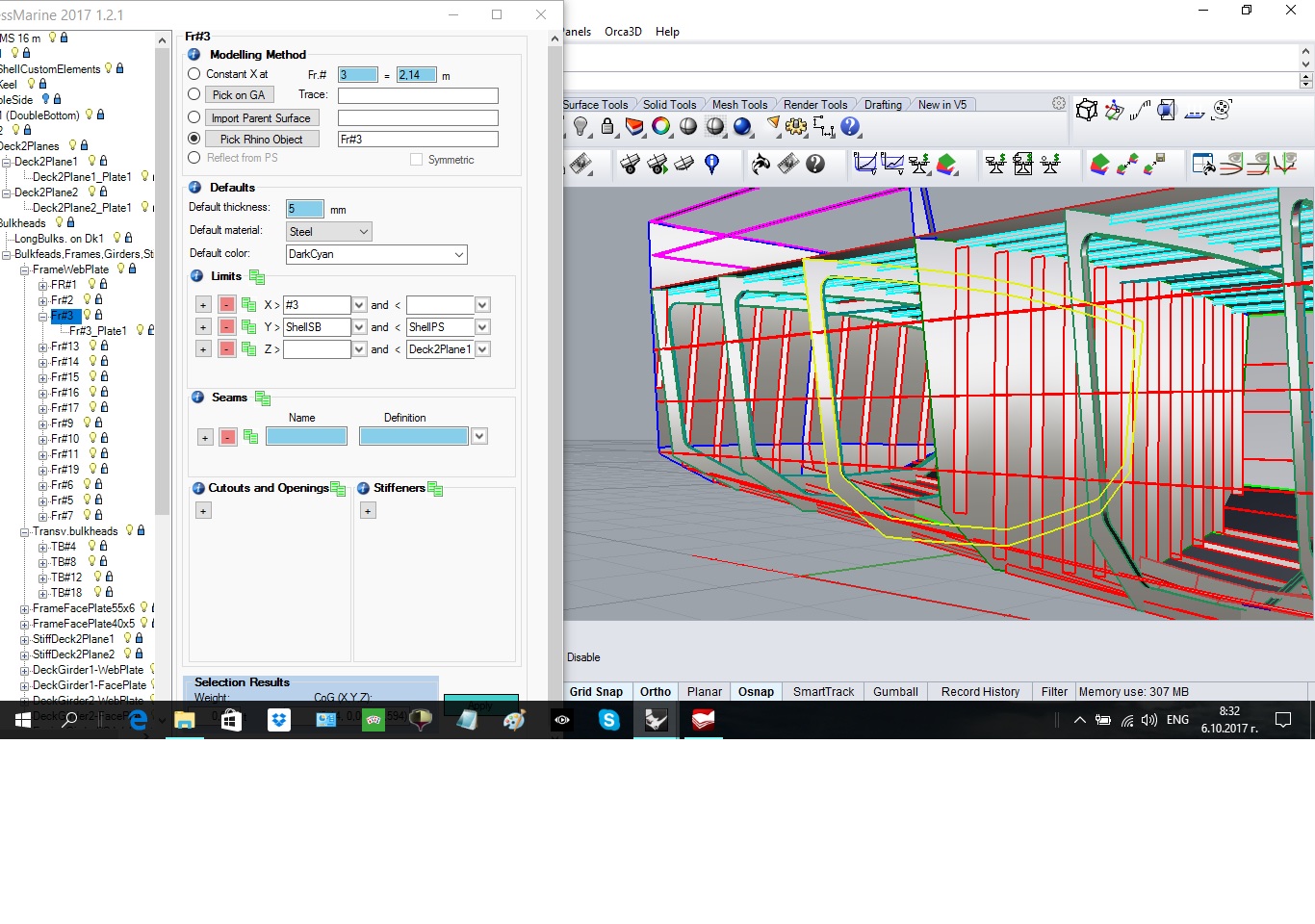Click the Pick on GA button

coord(239,95)
